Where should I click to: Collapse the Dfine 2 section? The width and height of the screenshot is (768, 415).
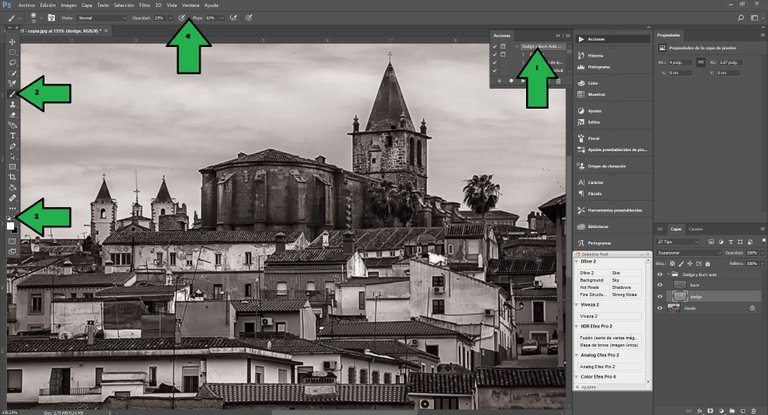point(577,262)
